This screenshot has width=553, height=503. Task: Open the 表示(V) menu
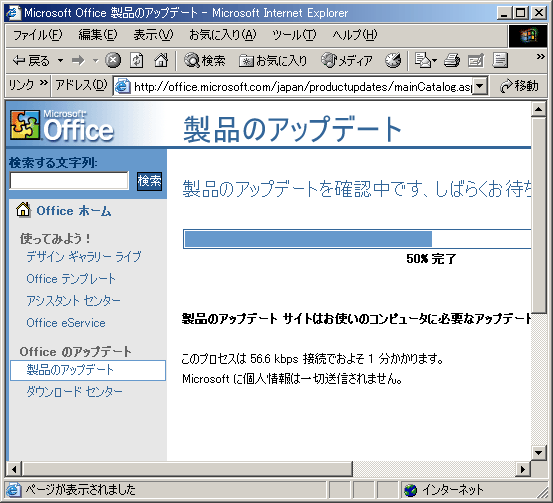pos(153,35)
